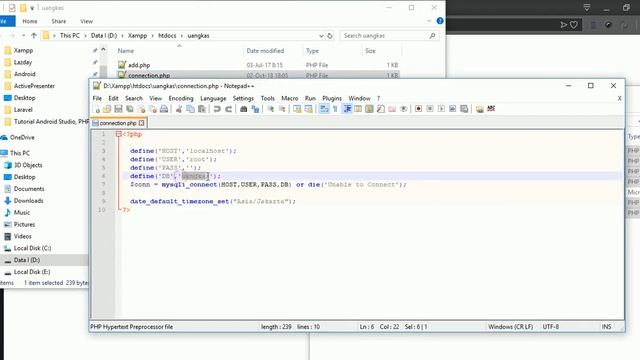Undo the last edit in Notepad++
The width and height of the screenshot is (640, 360).
tap(217, 109)
